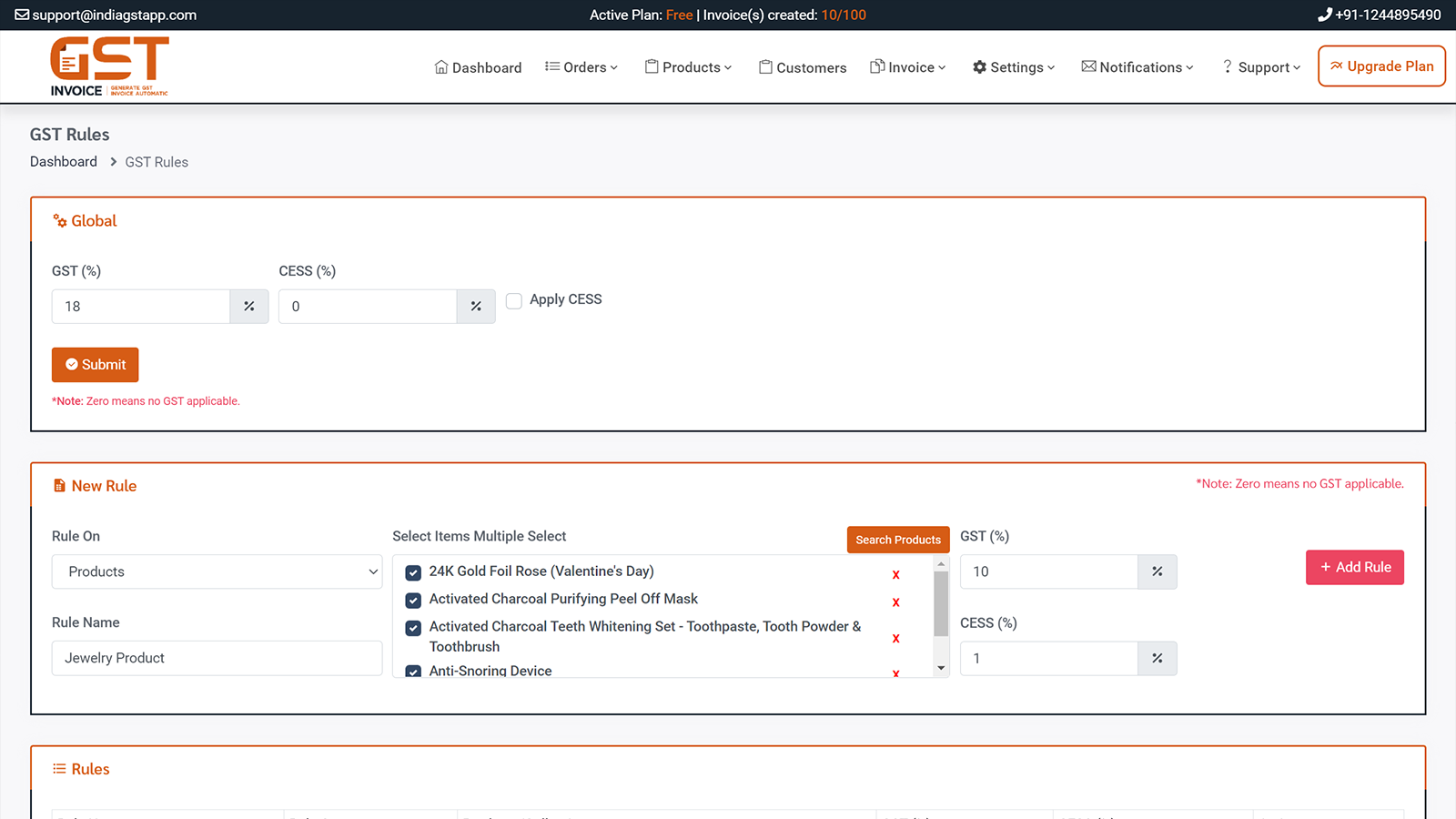Click the percent icon beside global CESS field
Image resolution: width=1456 pixels, height=819 pixels.
(475, 307)
